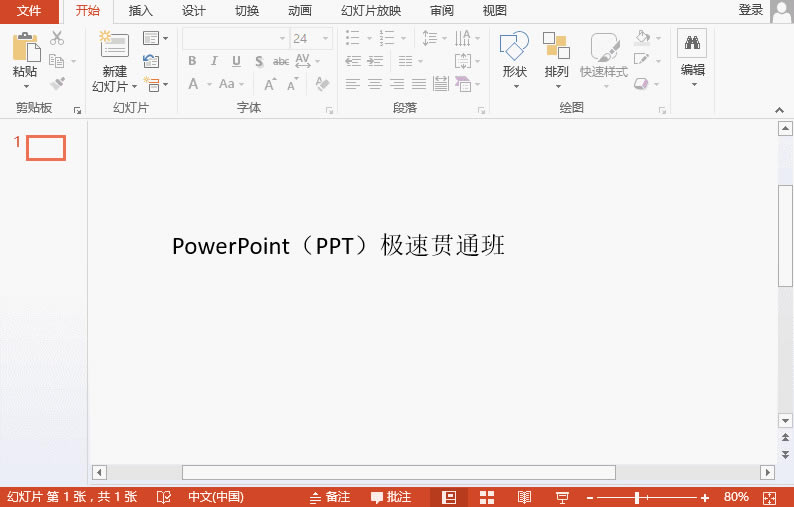Toggle Italic formatting
Screen dimensions: 794x507
[x=214, y=61]
